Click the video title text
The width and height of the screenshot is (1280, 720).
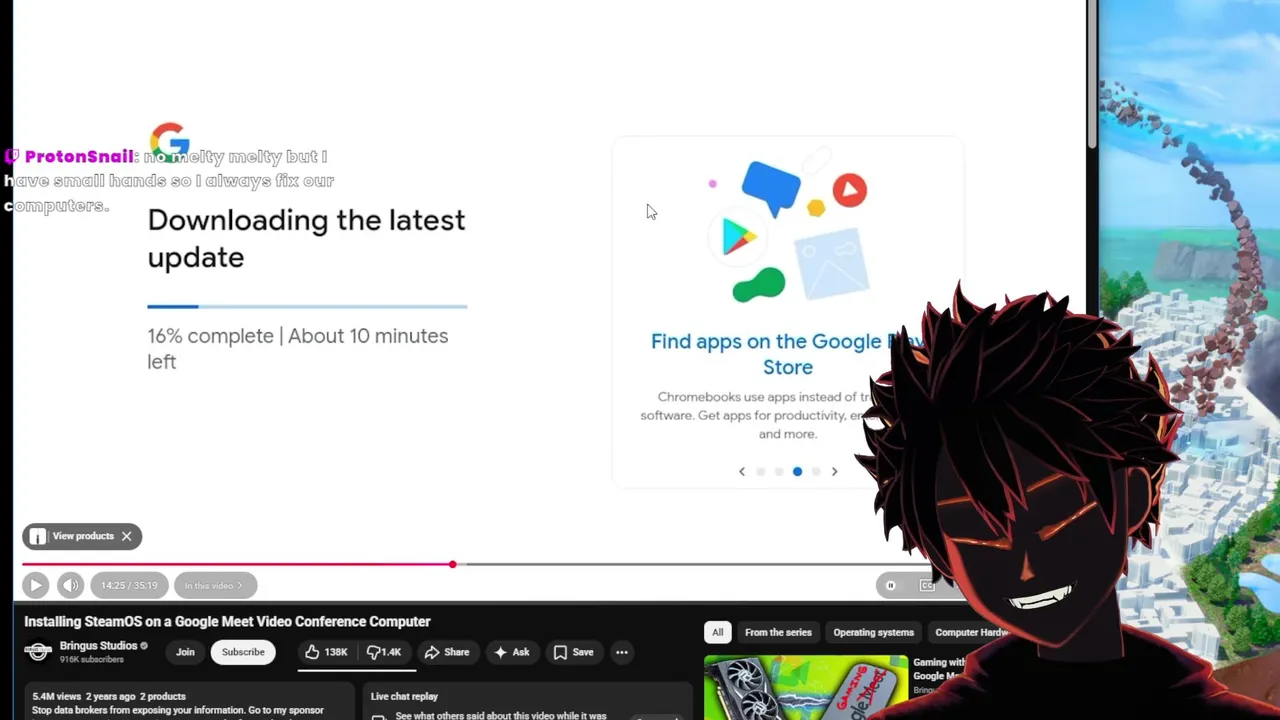point(227,621)
